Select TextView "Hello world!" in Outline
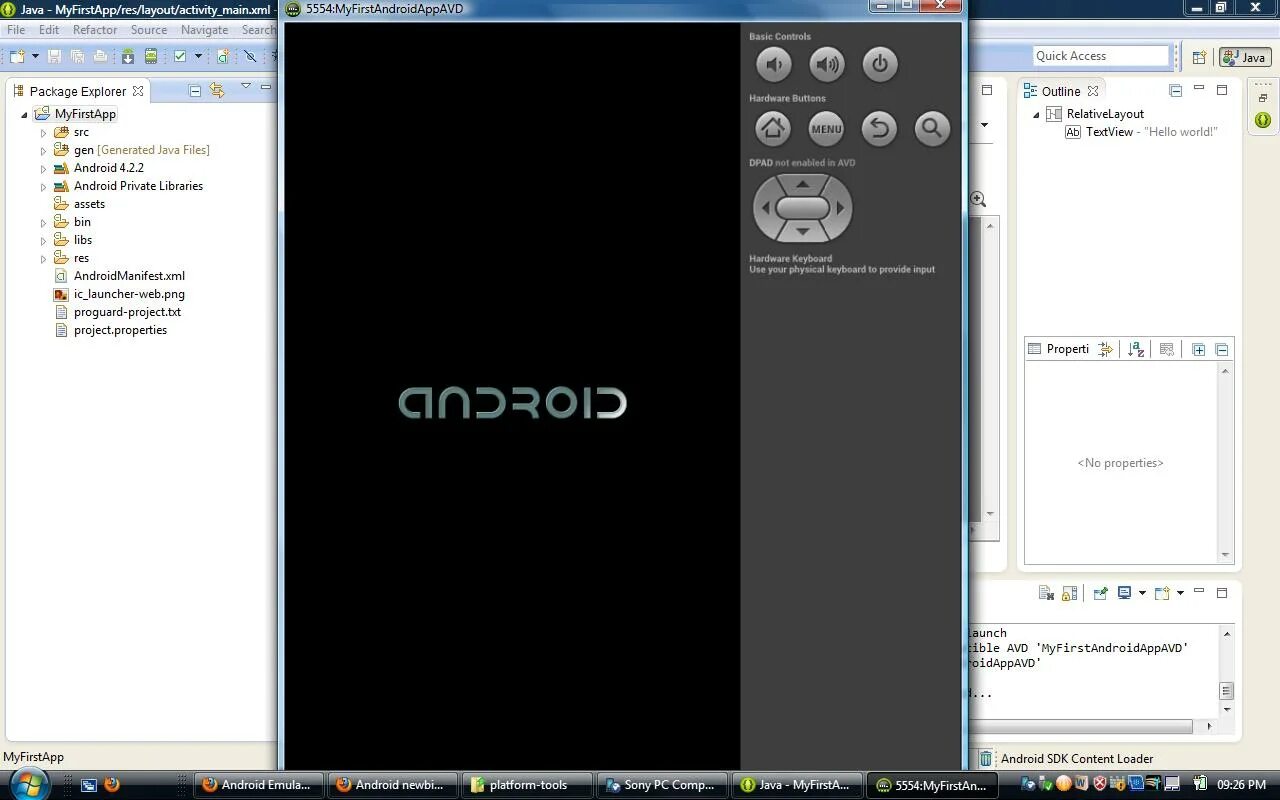The width and height of the screenshot is (1280, 800). pos(1141,132)
